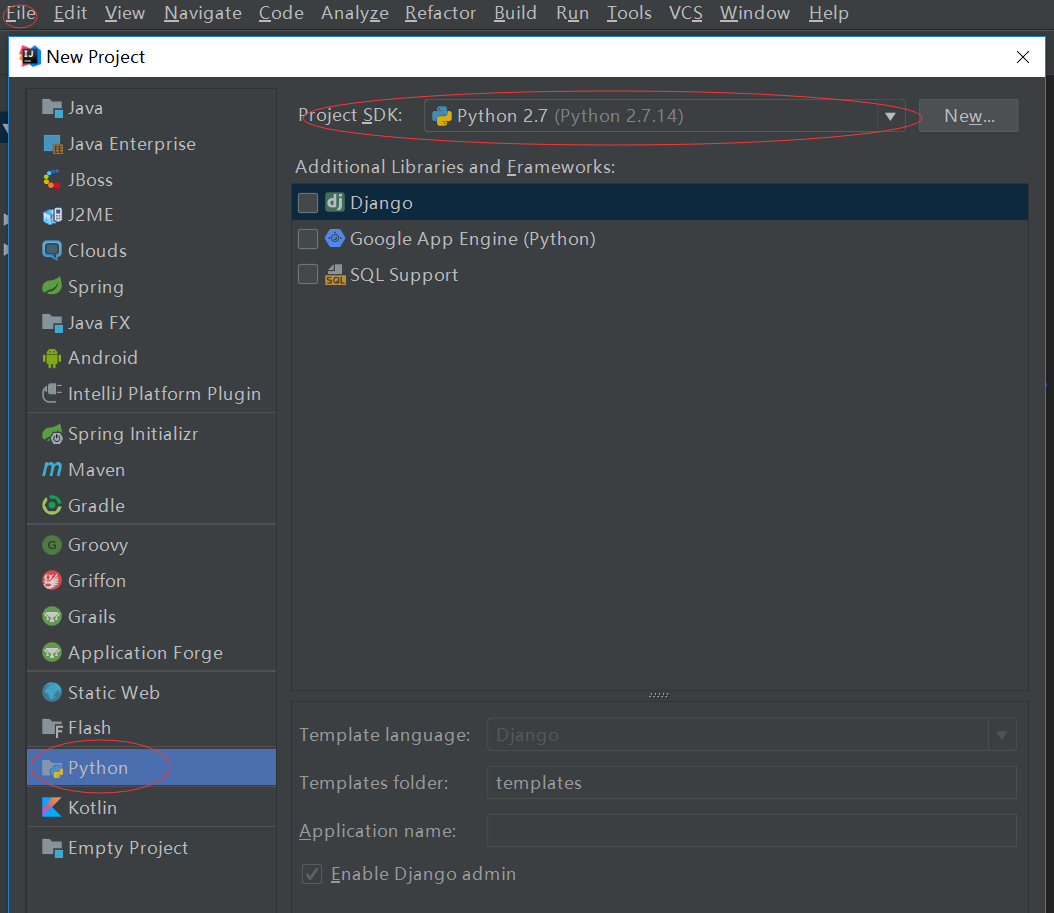The width and height of the screenshot is (1054, 913).
Task: Click the New... SDK button
Action: point(969,116)
